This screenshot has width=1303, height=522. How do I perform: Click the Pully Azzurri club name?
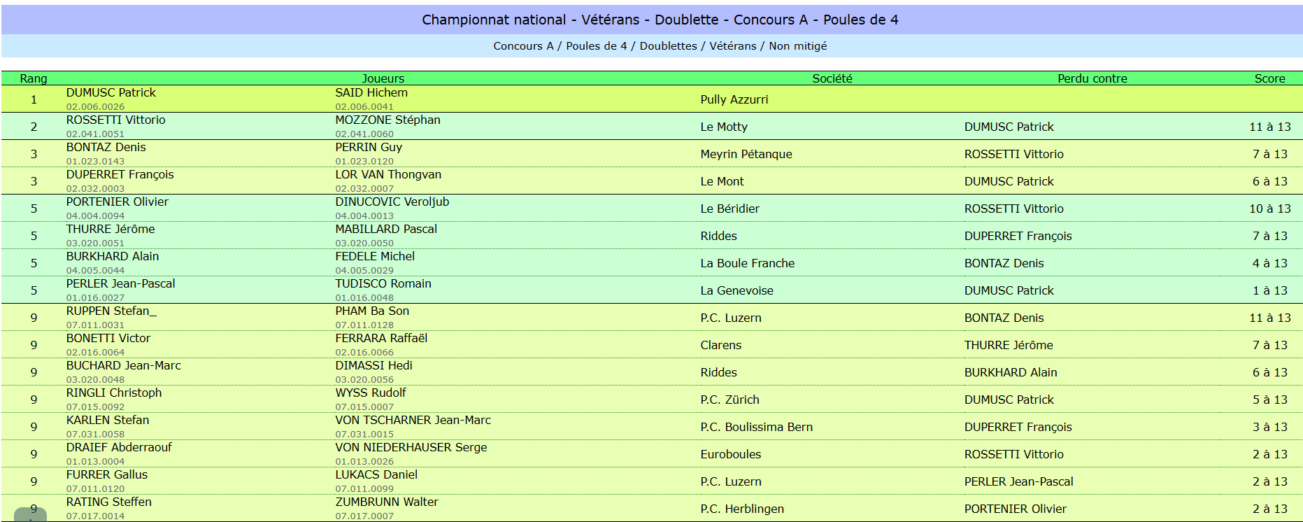click(735, 100)
